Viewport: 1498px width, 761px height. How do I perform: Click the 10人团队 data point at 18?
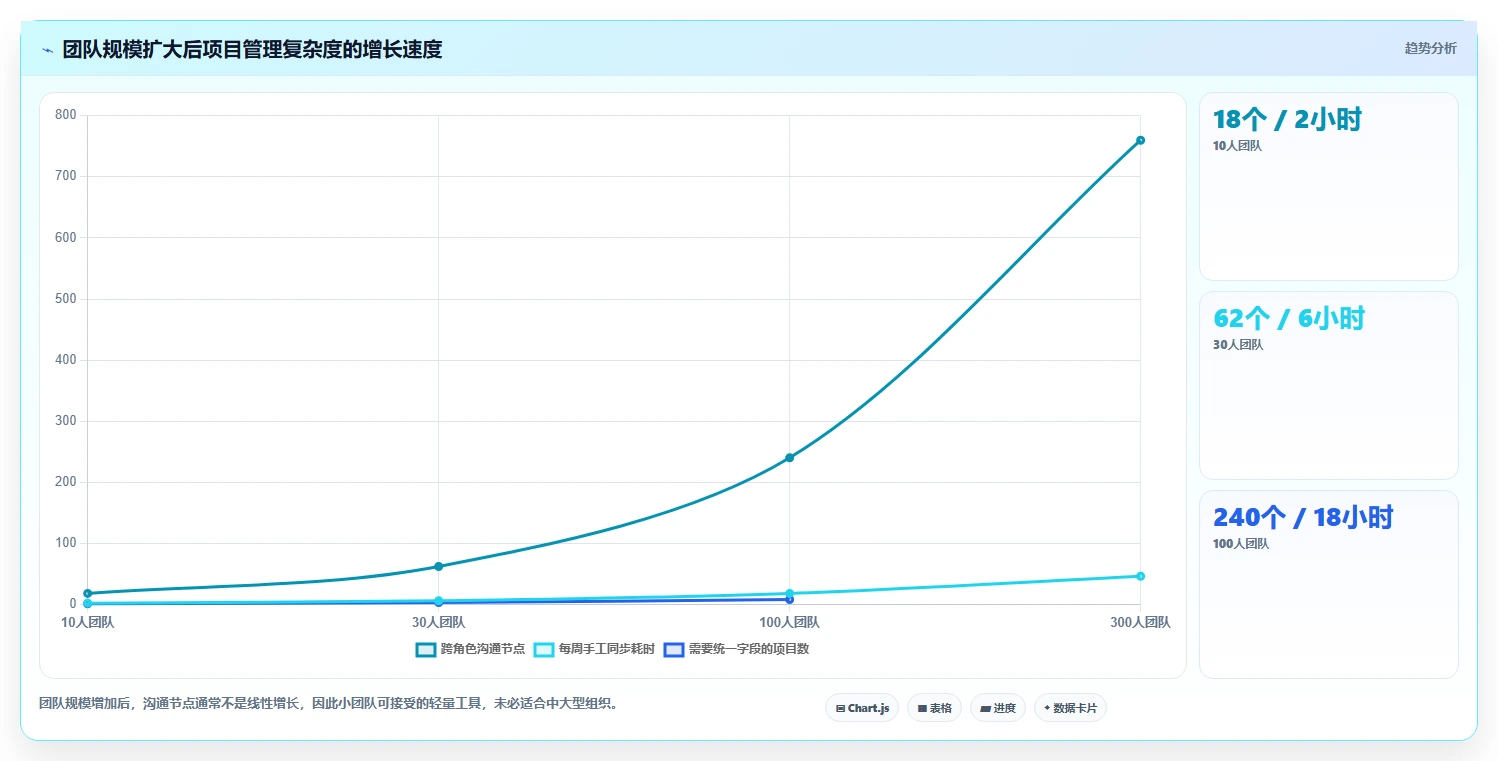[x=88, y=594]
